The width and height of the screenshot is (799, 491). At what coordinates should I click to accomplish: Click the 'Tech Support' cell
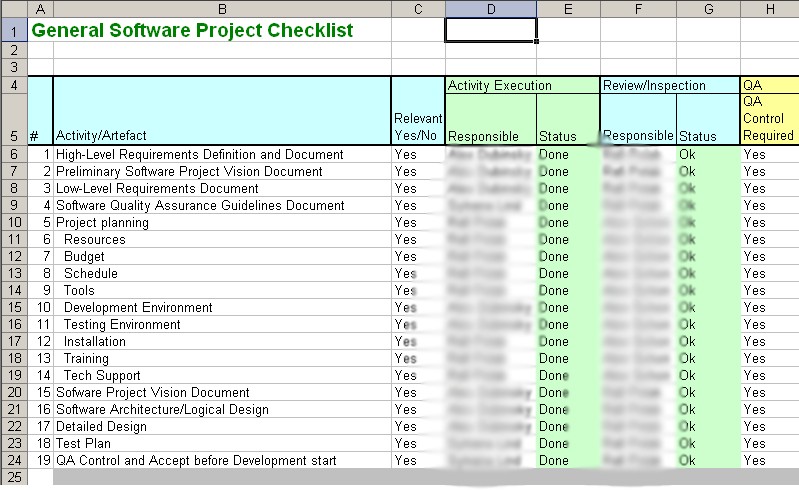point(222,375)
